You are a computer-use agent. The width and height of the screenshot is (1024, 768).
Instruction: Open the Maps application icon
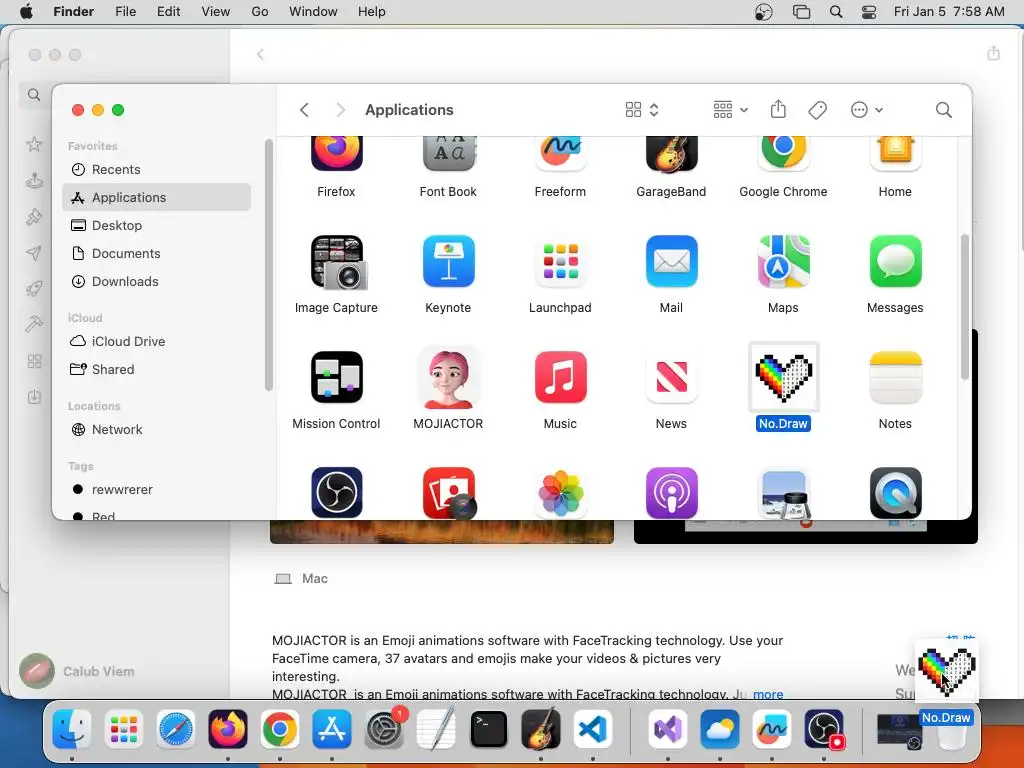click(783, 262)
